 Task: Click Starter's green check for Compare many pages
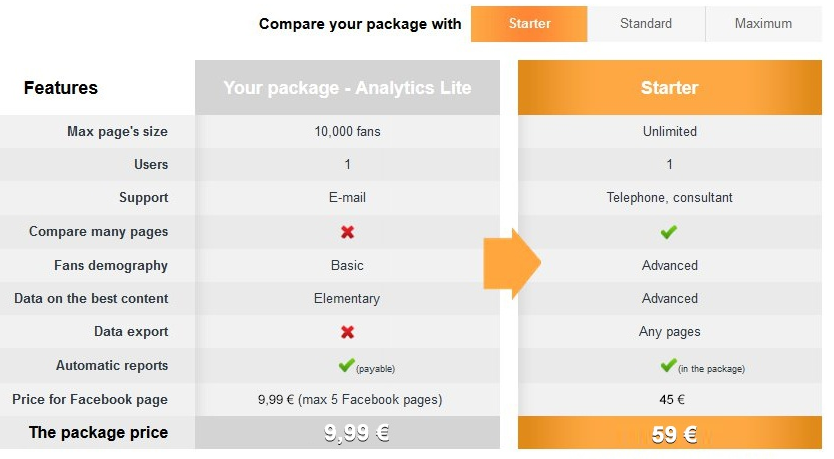pyautogui.click(x=669, y=232)
